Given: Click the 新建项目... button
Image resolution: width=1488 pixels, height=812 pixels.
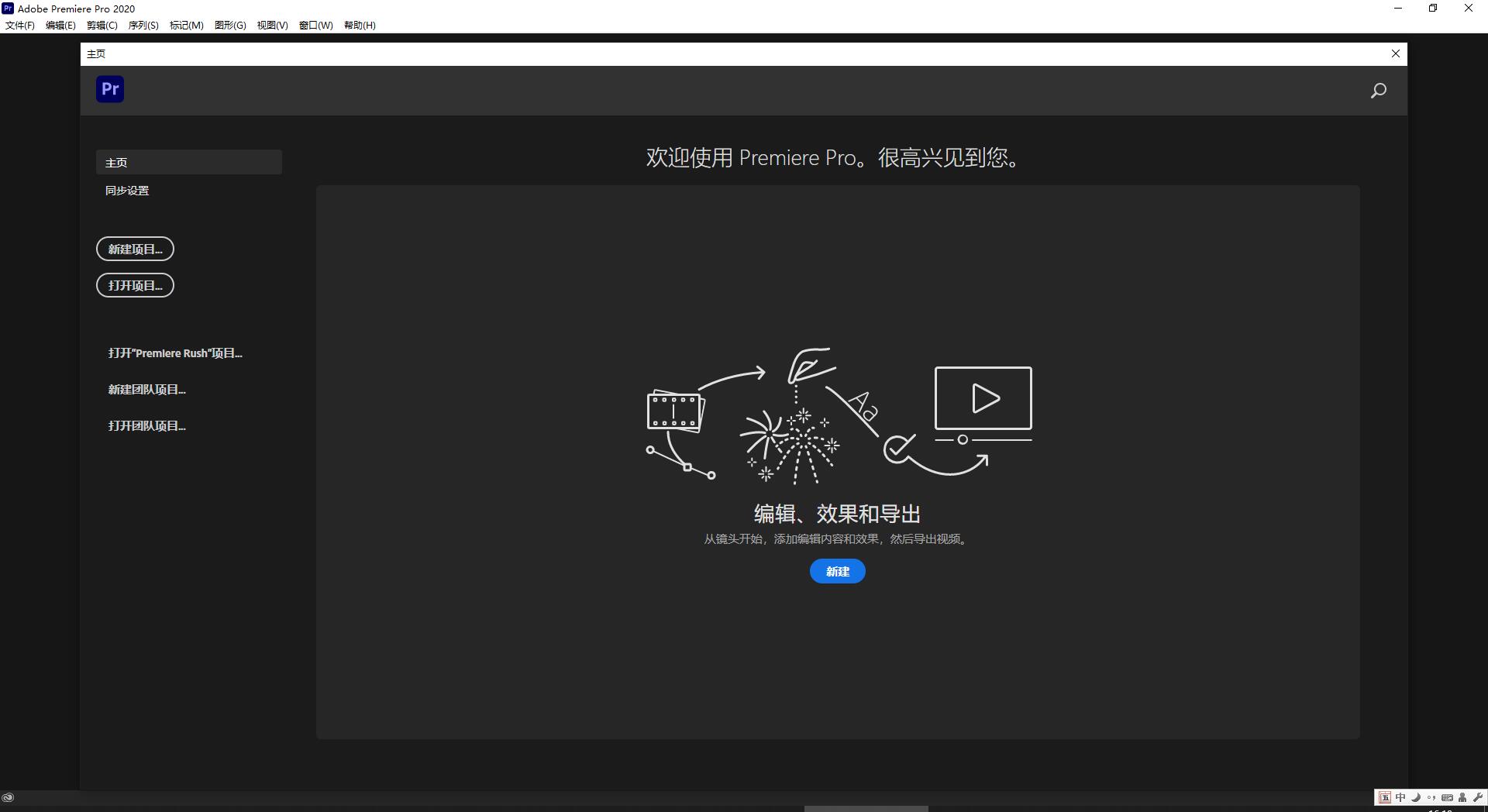Looking at the screenshot, I should (x=135, y=249).
